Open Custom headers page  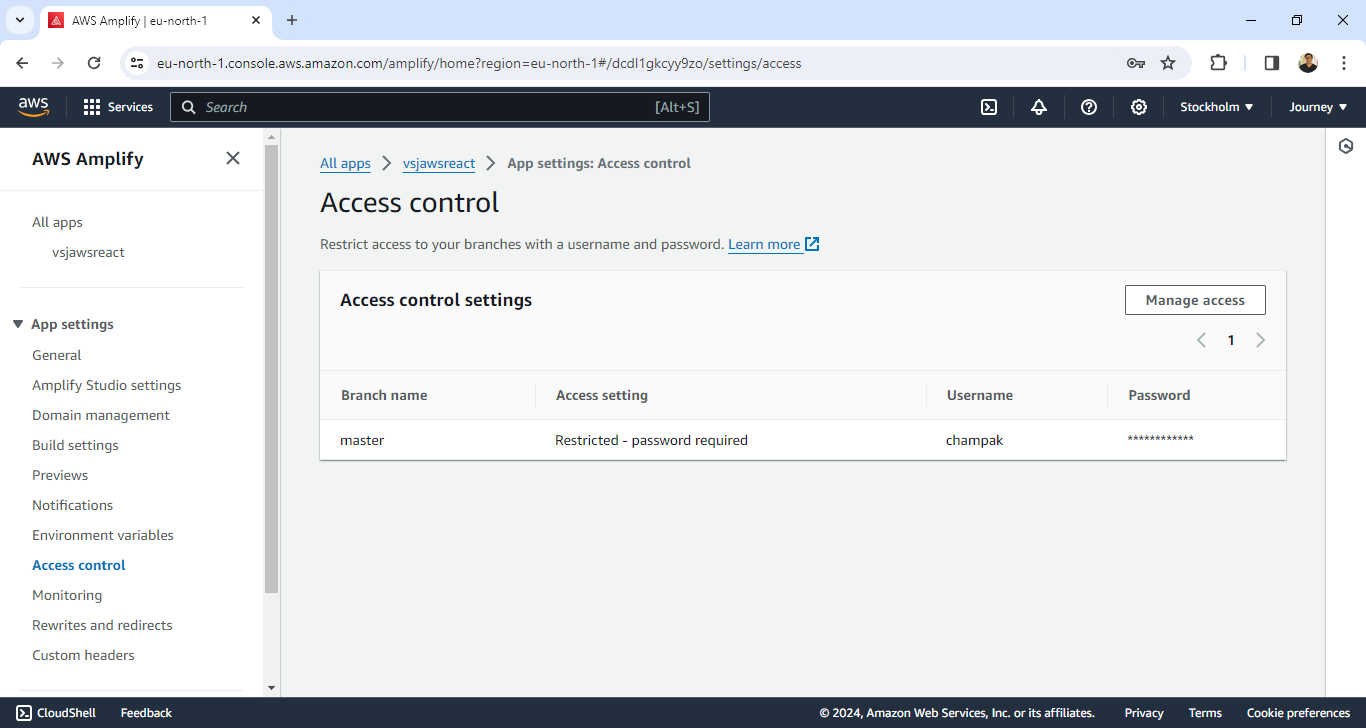83,655
